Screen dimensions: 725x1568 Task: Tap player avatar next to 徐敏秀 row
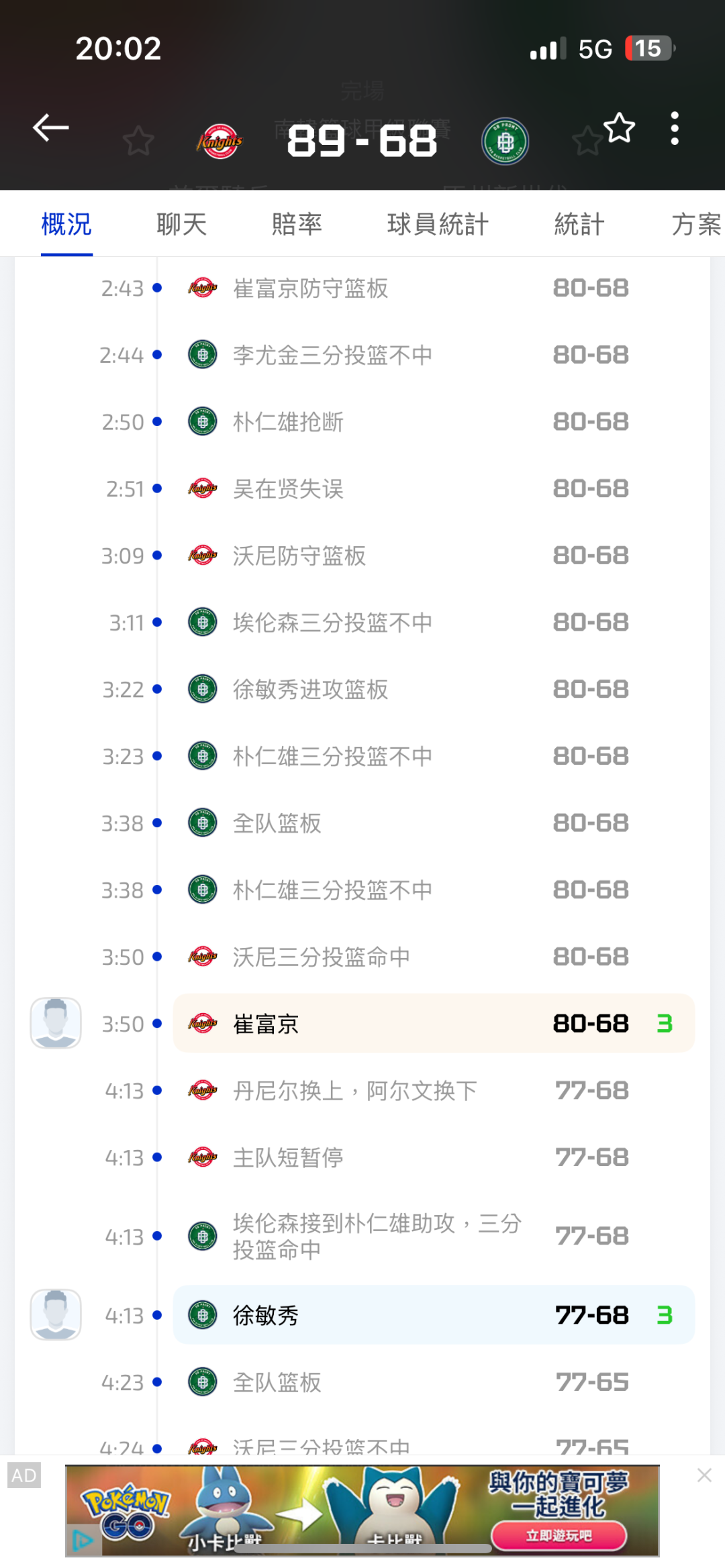56,1315
